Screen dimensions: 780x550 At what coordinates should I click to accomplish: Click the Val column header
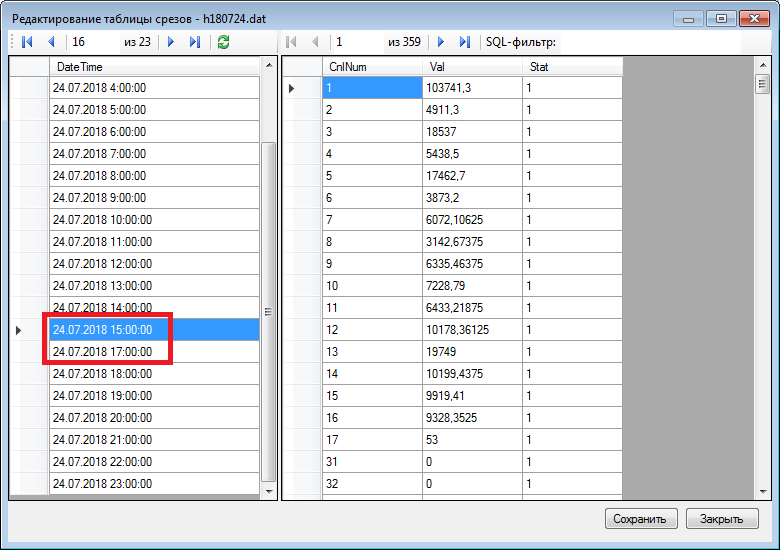click(472, 67)
